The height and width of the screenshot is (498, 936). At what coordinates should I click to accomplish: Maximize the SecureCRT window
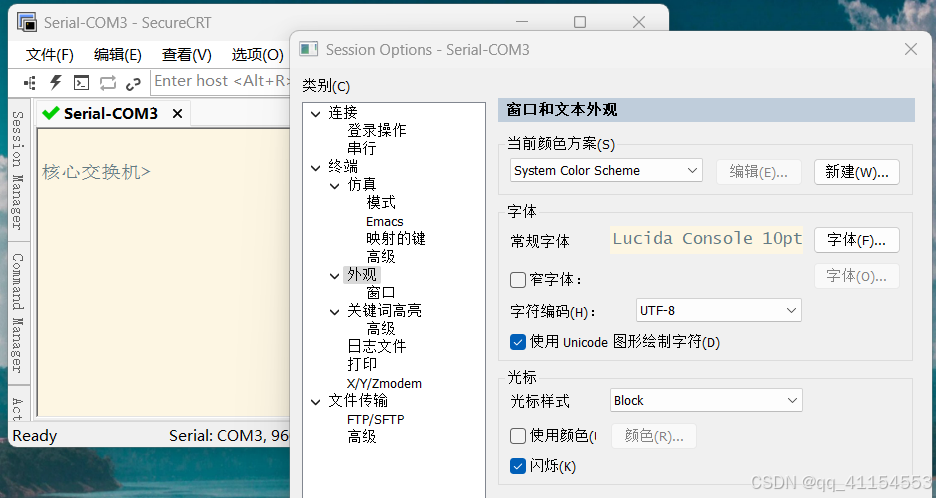[x=580, y=22]
